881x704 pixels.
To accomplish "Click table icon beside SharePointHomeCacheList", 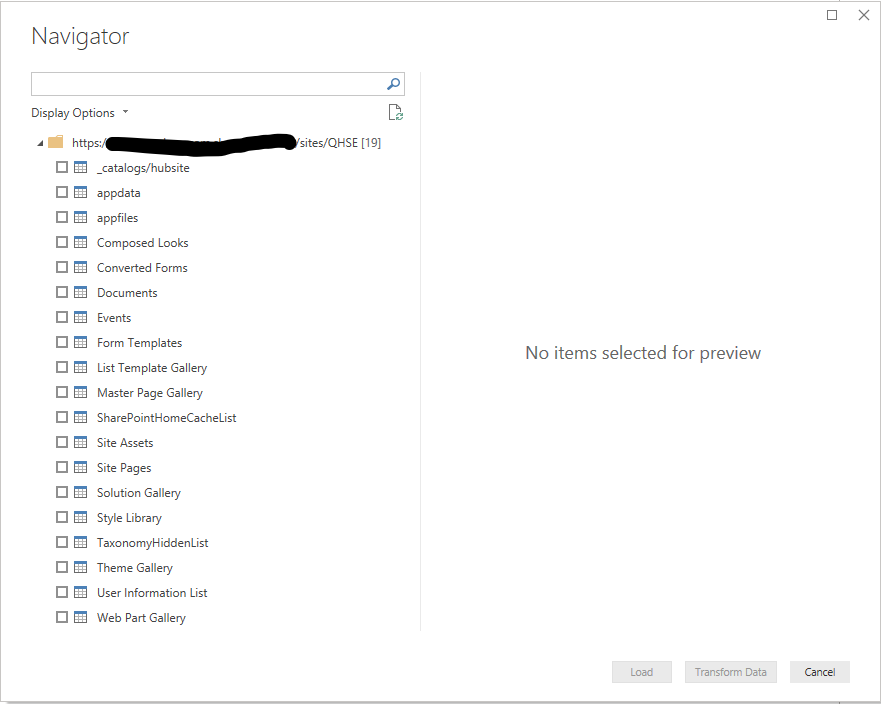I will [x=81, y=417].
